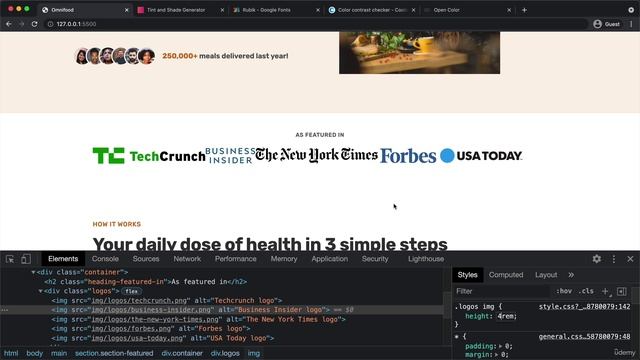Toggle the device toolbar icon in DevTools
The height and width of the screenshot is (360, 640).
click(x=26, y=259)
